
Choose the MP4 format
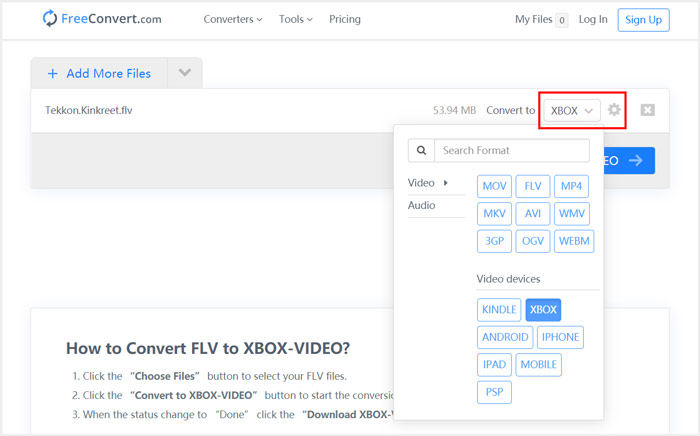point(571,186)
